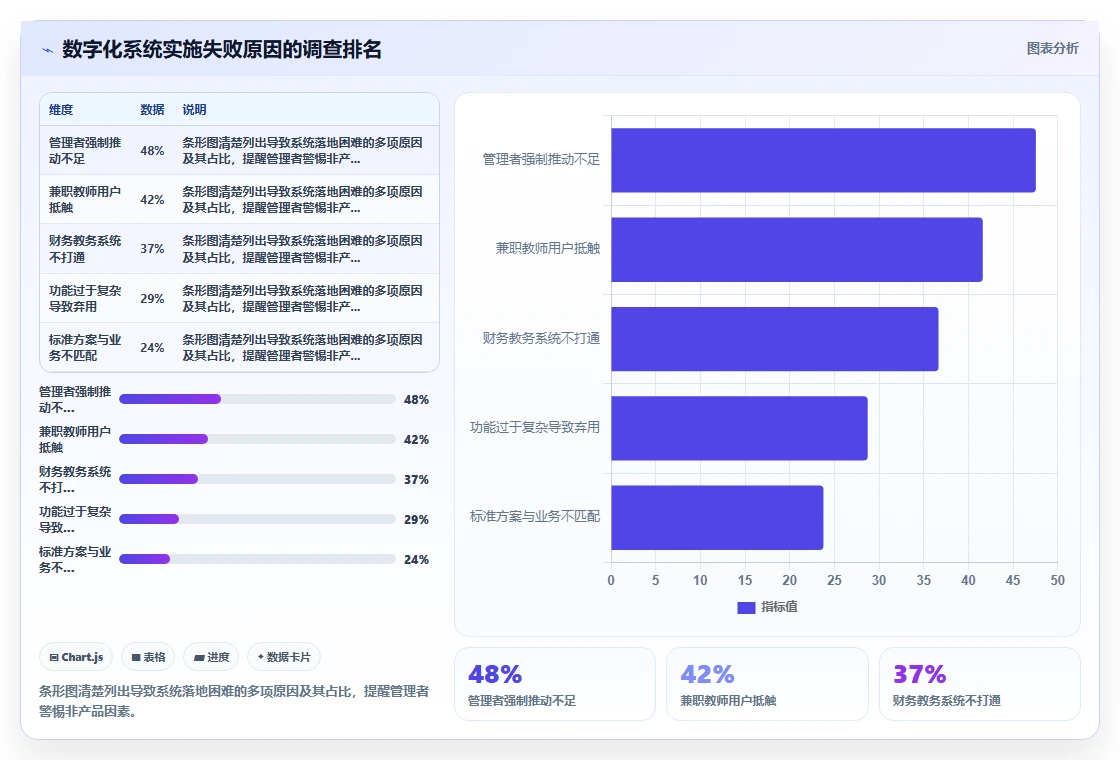Click the 数据 column header
Viewport: 1120px width, 760px height.
(x=152, y=109)
